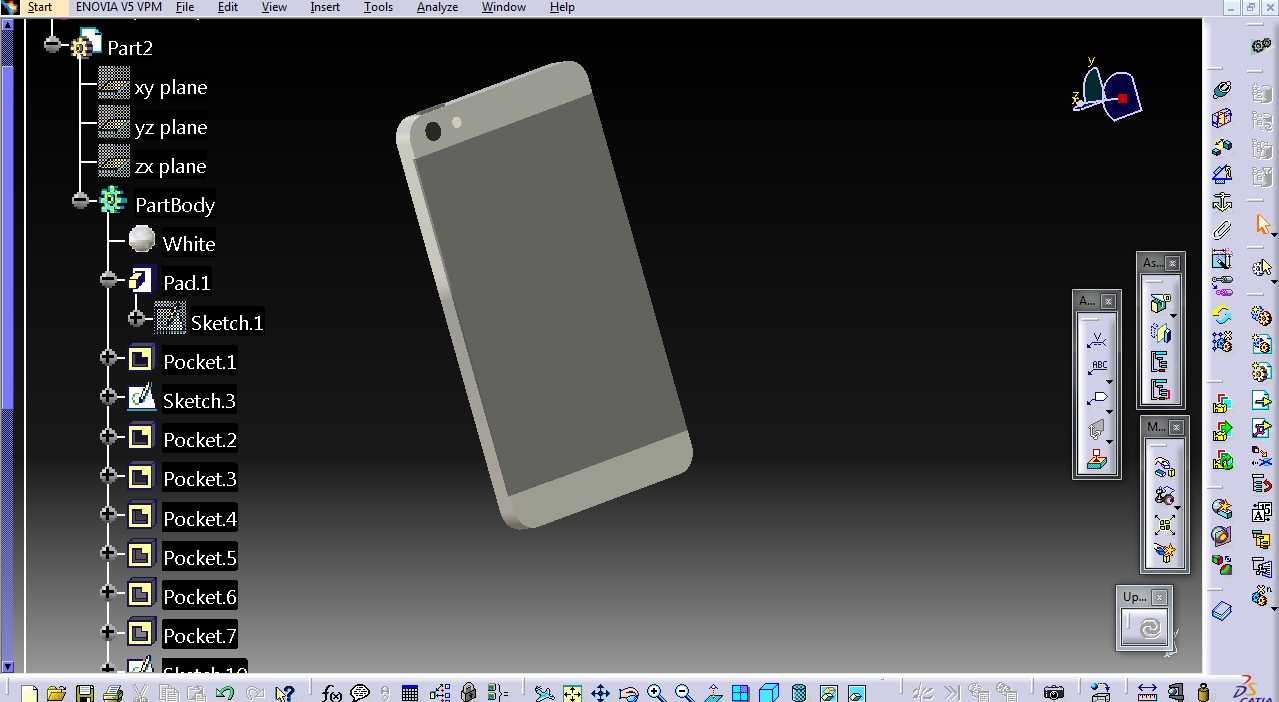
Task: Open the File menu
Action: 185,7
